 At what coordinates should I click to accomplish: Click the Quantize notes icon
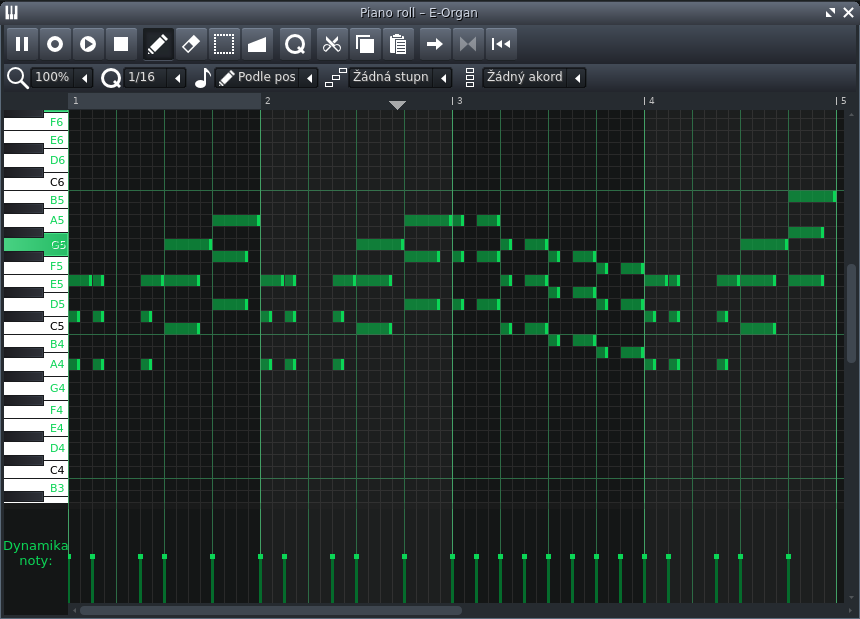pyautogui.click(x=295, y=44)
